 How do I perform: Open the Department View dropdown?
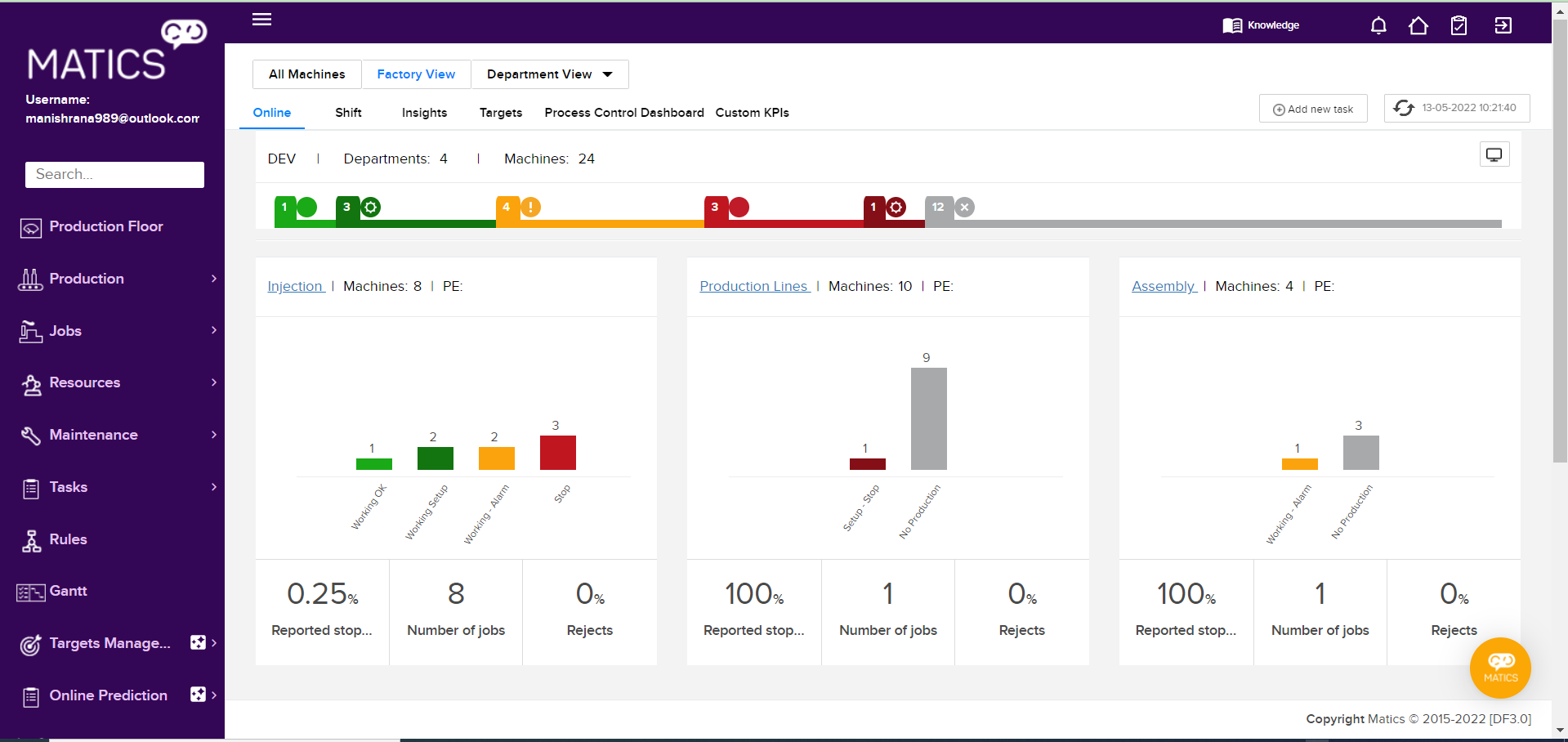coord(549,74)
